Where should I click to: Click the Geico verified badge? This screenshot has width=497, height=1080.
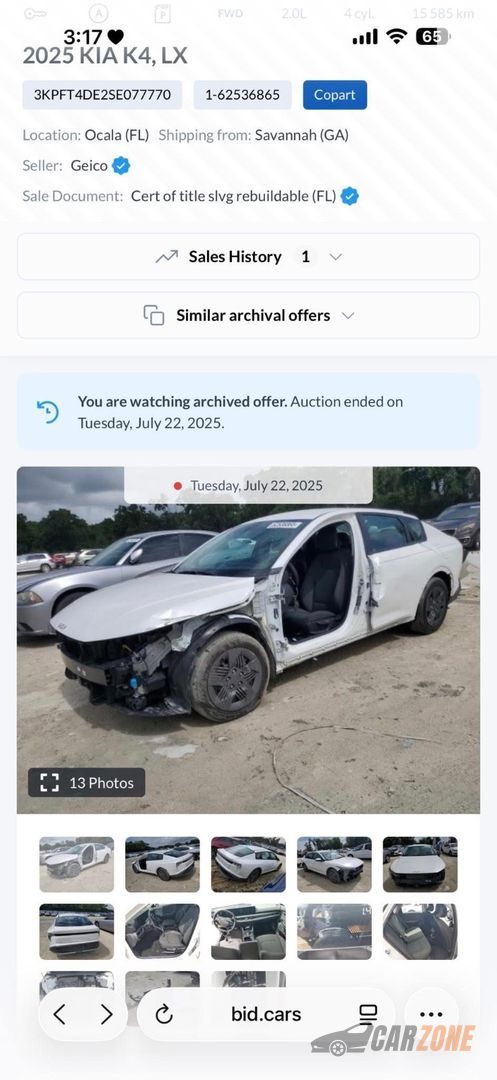point(121,165)
